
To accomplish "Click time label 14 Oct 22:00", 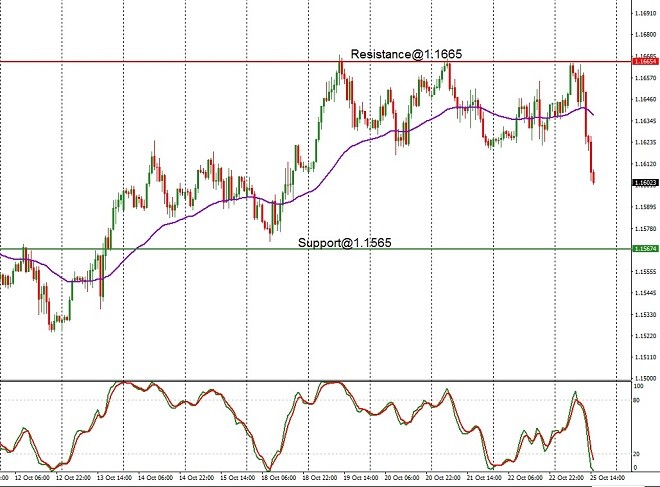I will click(197, 478).
